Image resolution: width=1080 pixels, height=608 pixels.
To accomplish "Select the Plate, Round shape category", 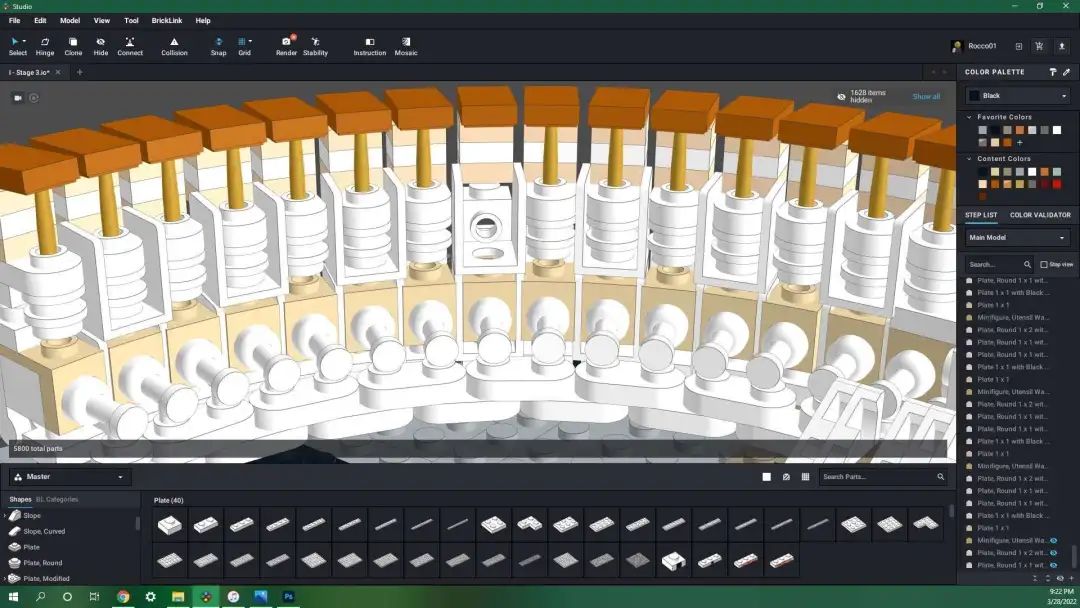I will 42,563.
